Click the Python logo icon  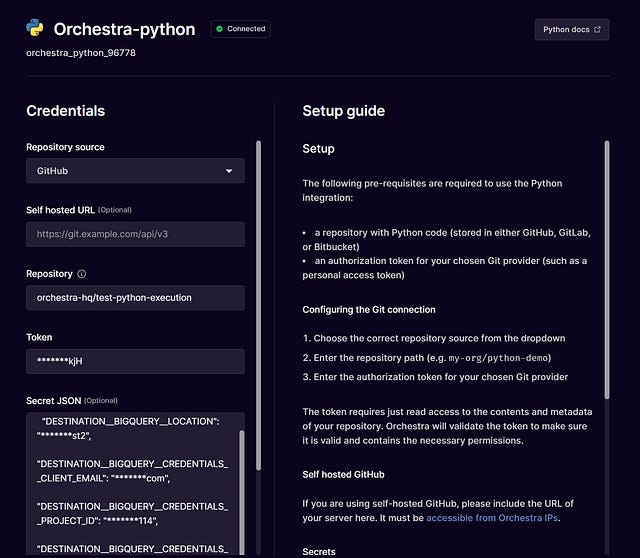(35, 28)
